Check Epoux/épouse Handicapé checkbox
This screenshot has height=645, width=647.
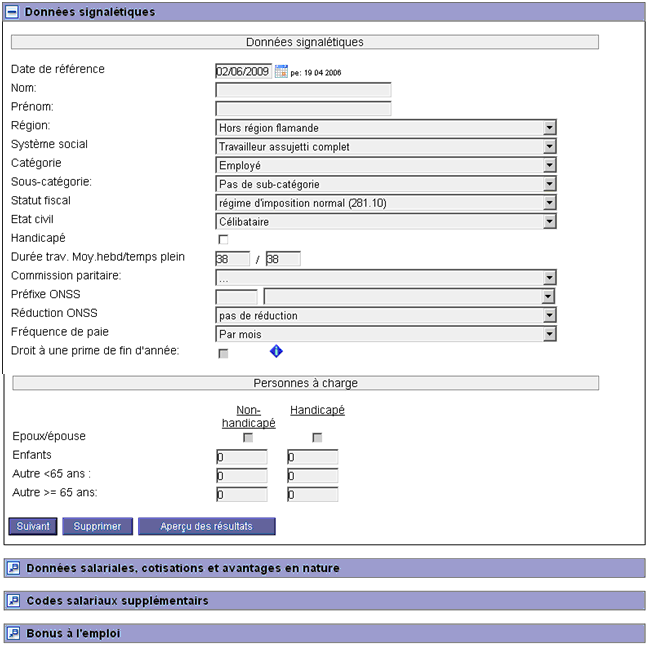(317, 437)
